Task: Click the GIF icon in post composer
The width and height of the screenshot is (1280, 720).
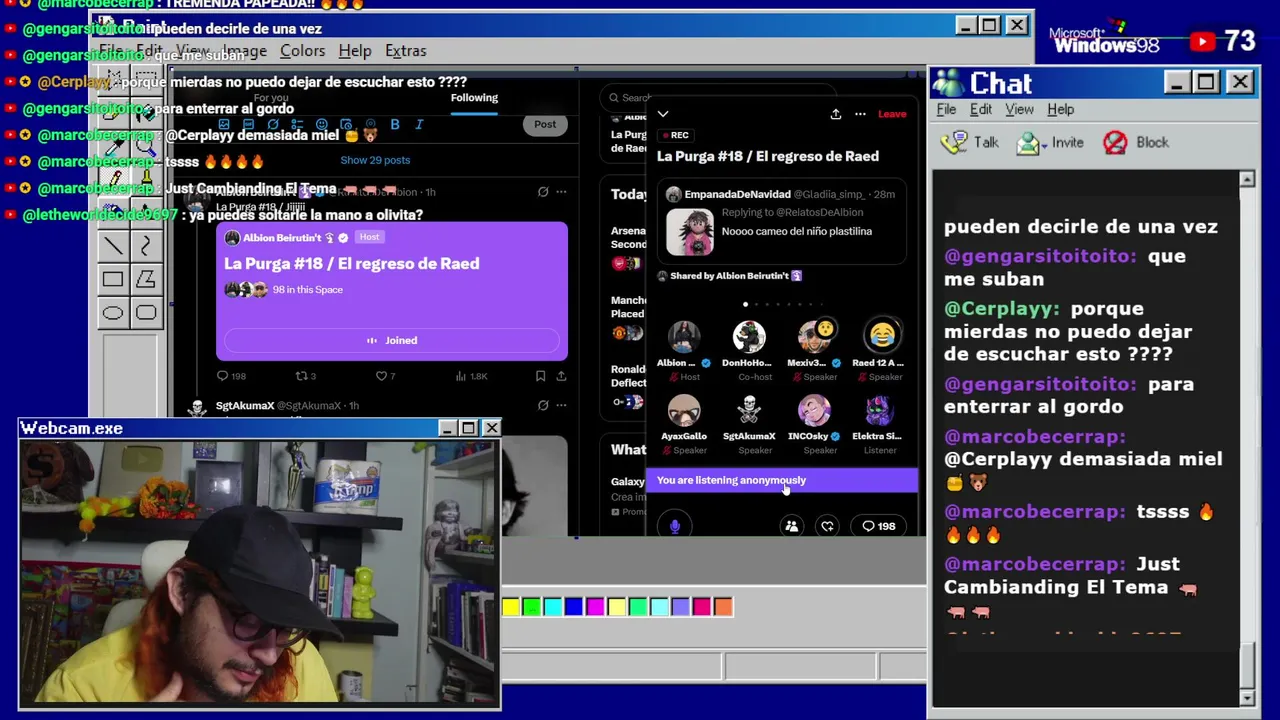Action: [x=249, y=124]
